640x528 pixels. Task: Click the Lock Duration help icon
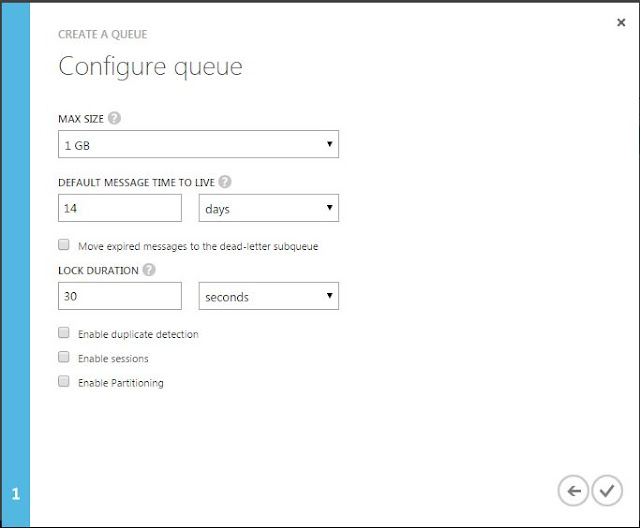[x=149, y=270]
